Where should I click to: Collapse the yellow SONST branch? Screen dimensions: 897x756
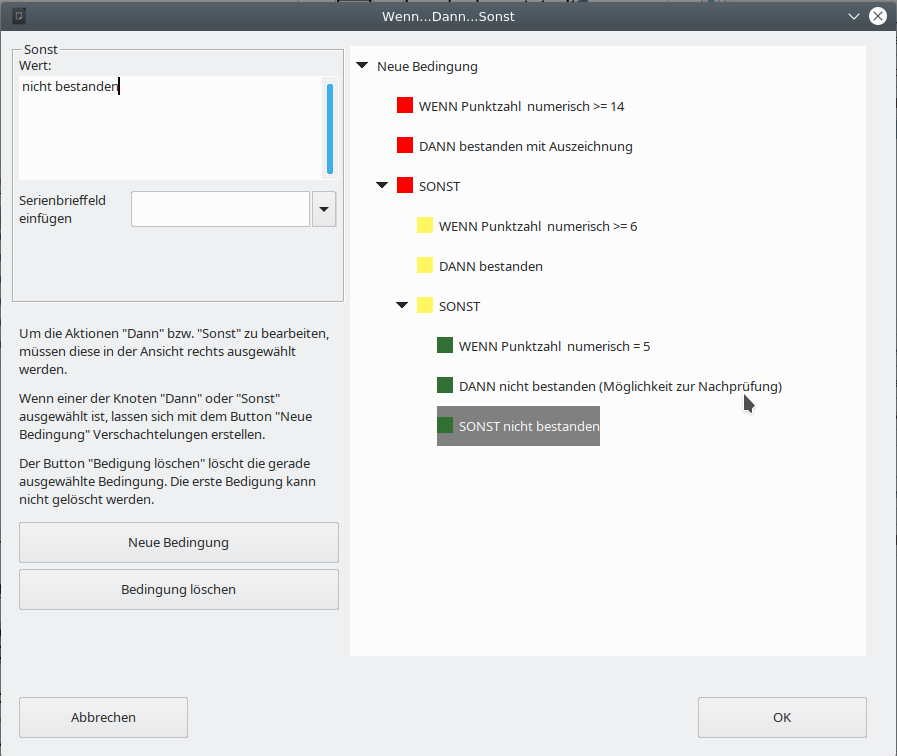point(401,306)
